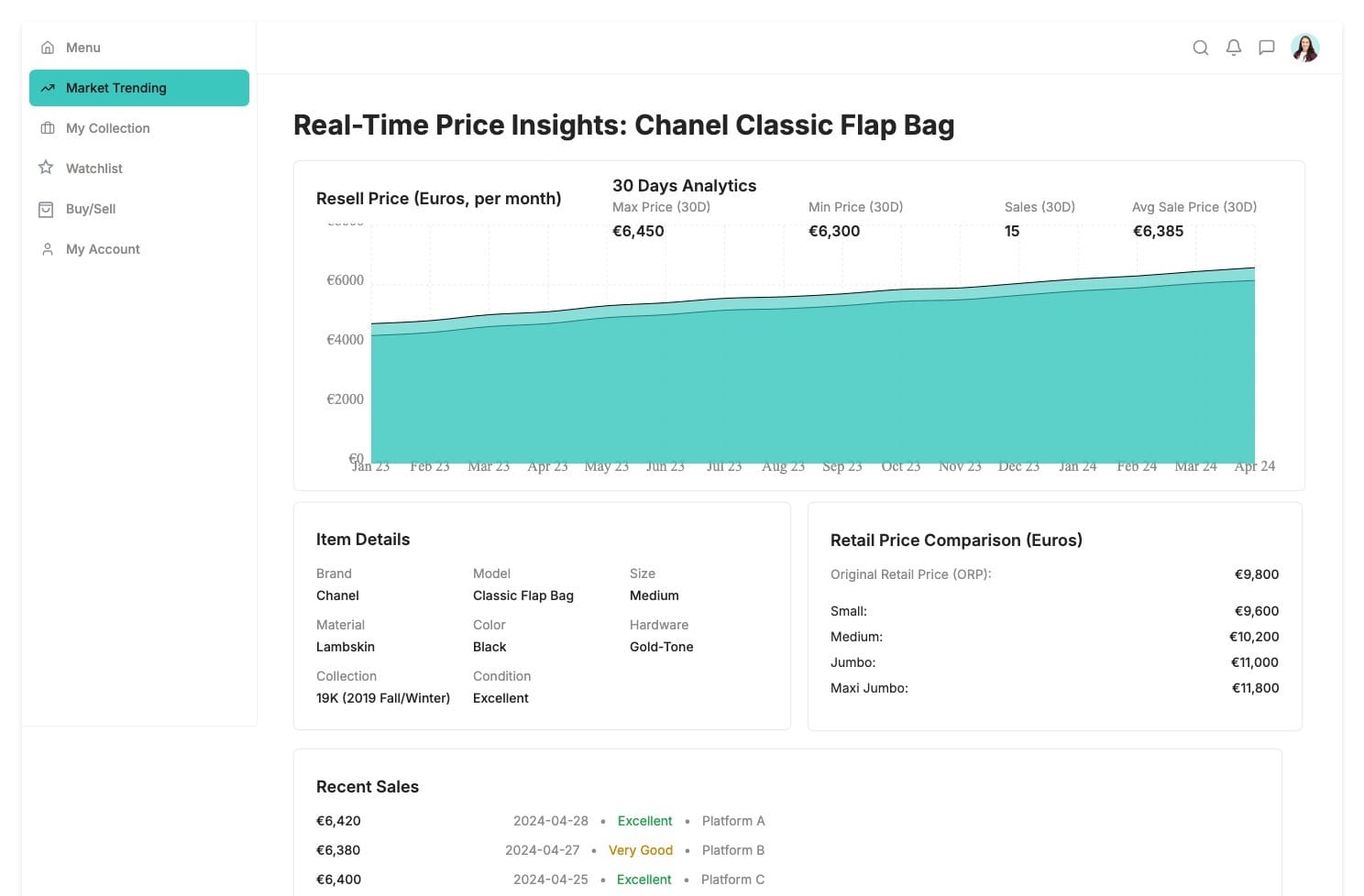Image resolution: width=1364 pixels, height=896 pixels.
Task: Click the trending arrow icon in Market Trending
Action: pos(48,88)
